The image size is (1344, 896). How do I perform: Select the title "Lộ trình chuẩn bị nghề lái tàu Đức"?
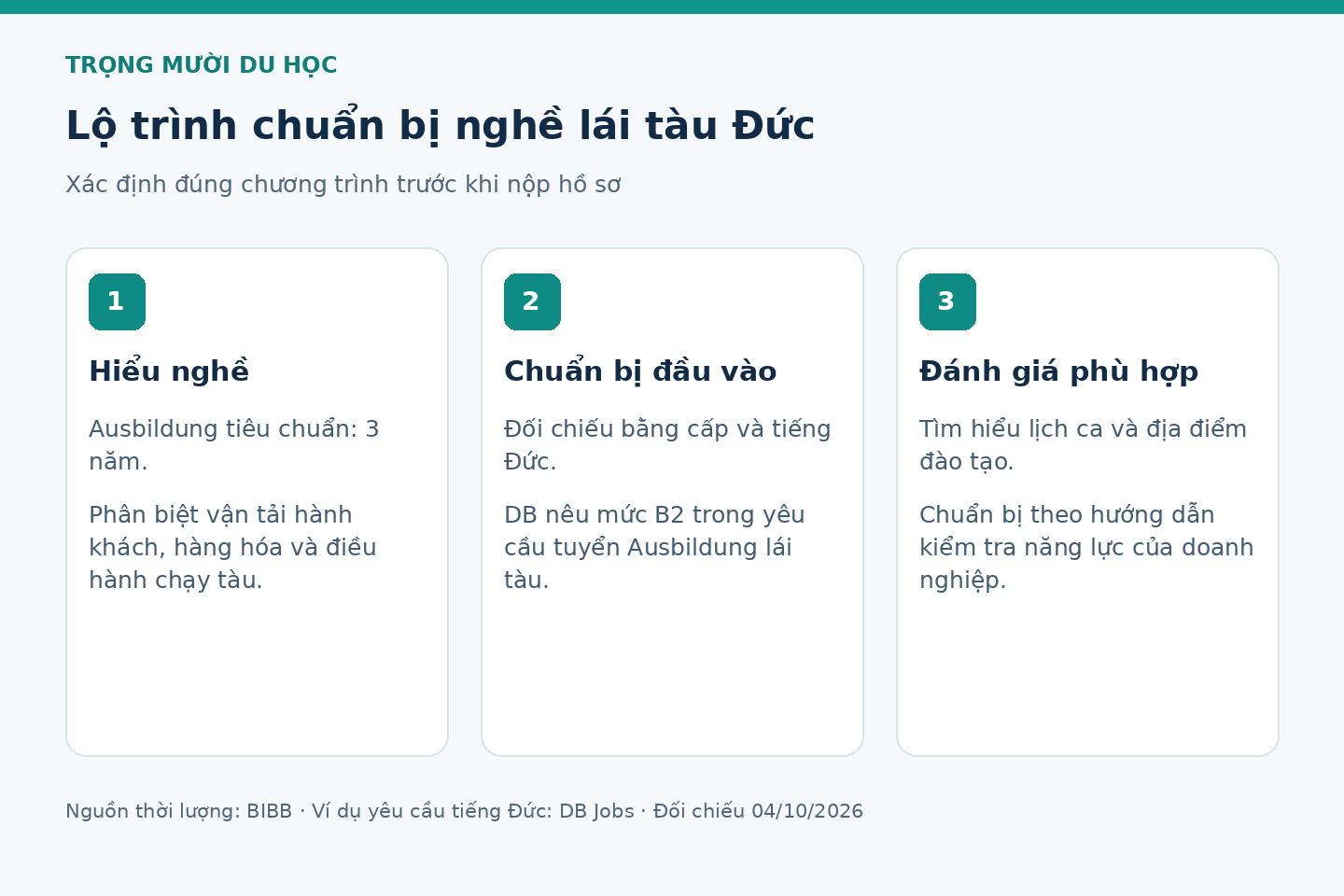(440, 126)
